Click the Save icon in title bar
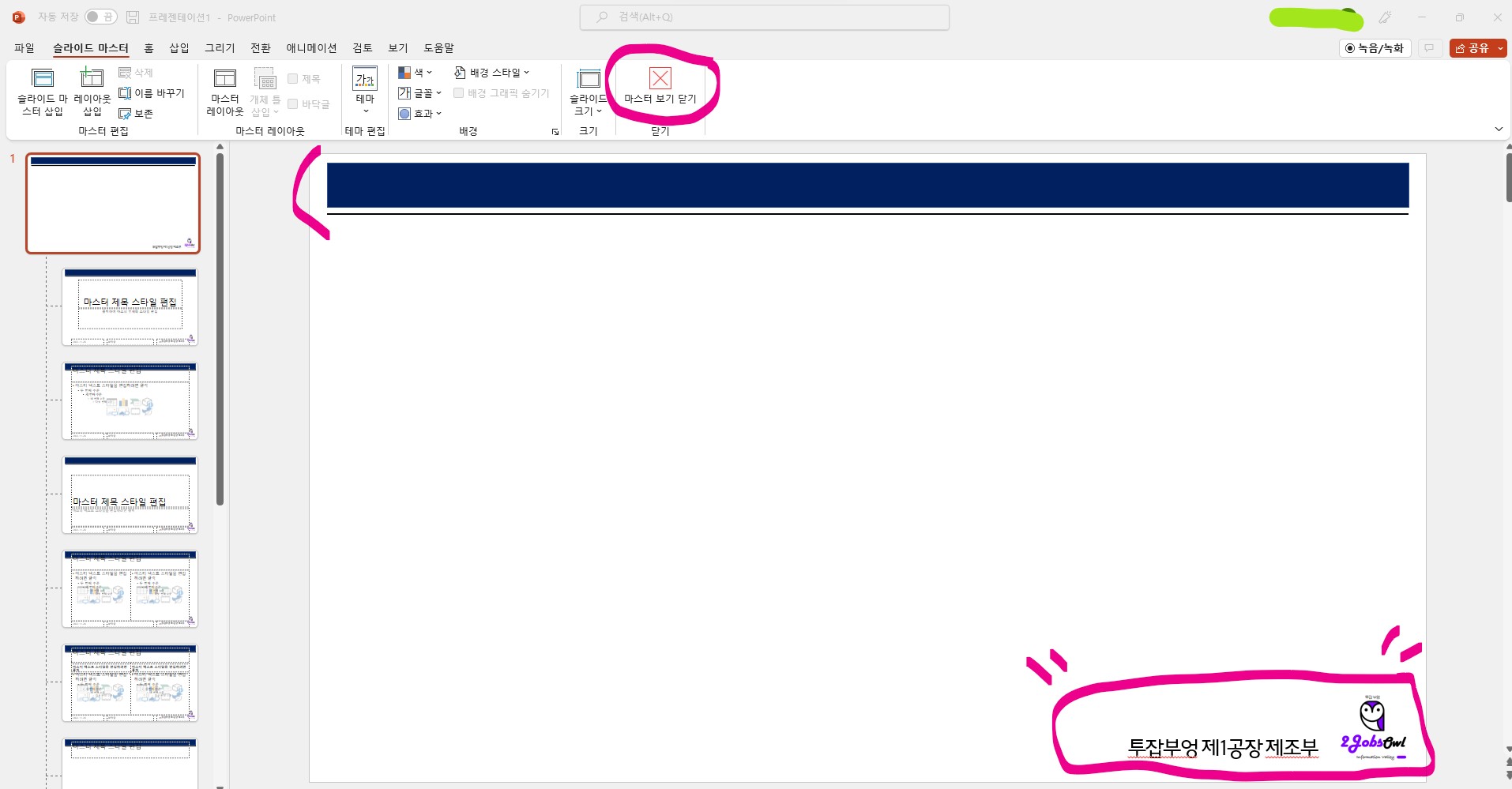 (x=133, y=17)
